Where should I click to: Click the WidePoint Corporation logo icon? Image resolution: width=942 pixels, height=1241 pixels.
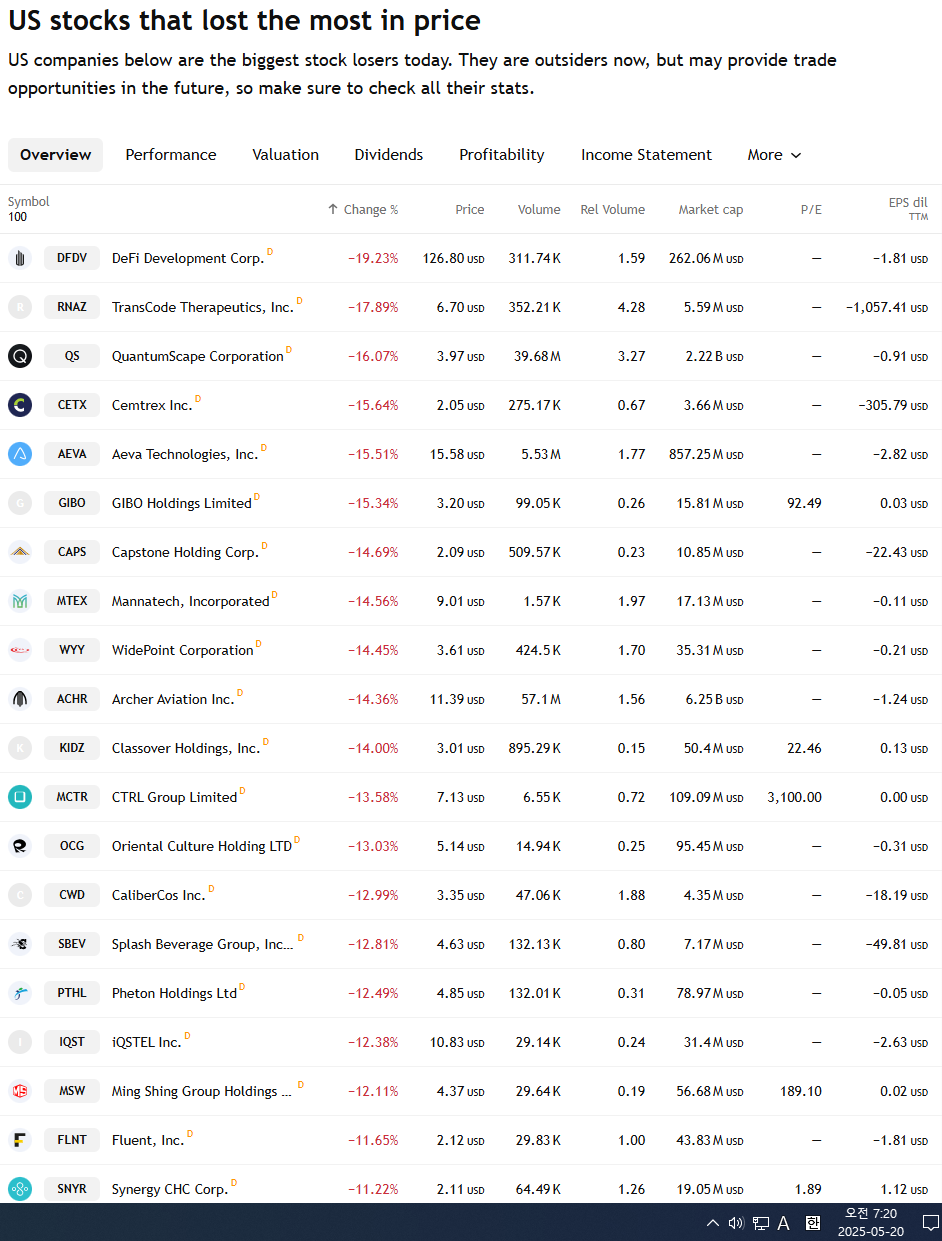(20, 650)
